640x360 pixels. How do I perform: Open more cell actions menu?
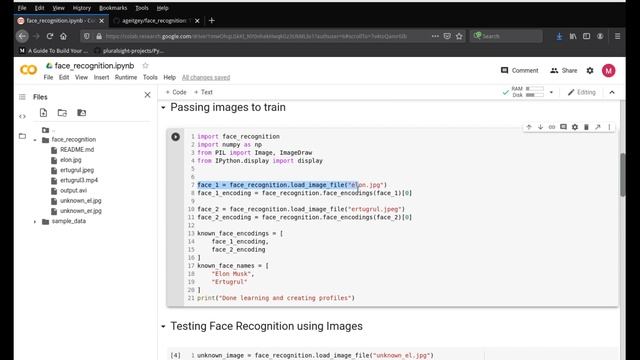tap(609, 127)
